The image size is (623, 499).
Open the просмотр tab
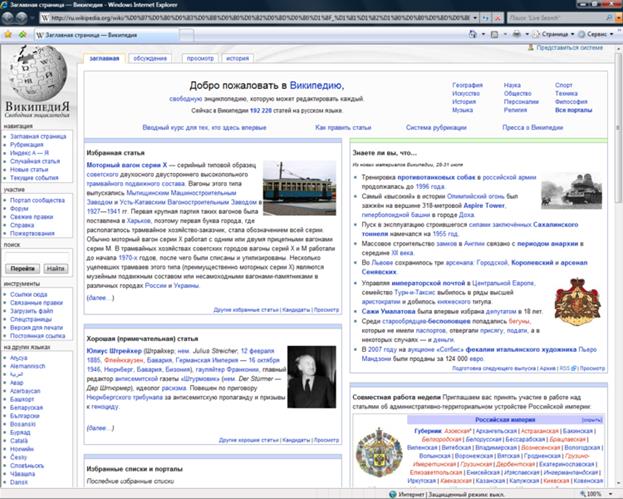coord(199,58)
